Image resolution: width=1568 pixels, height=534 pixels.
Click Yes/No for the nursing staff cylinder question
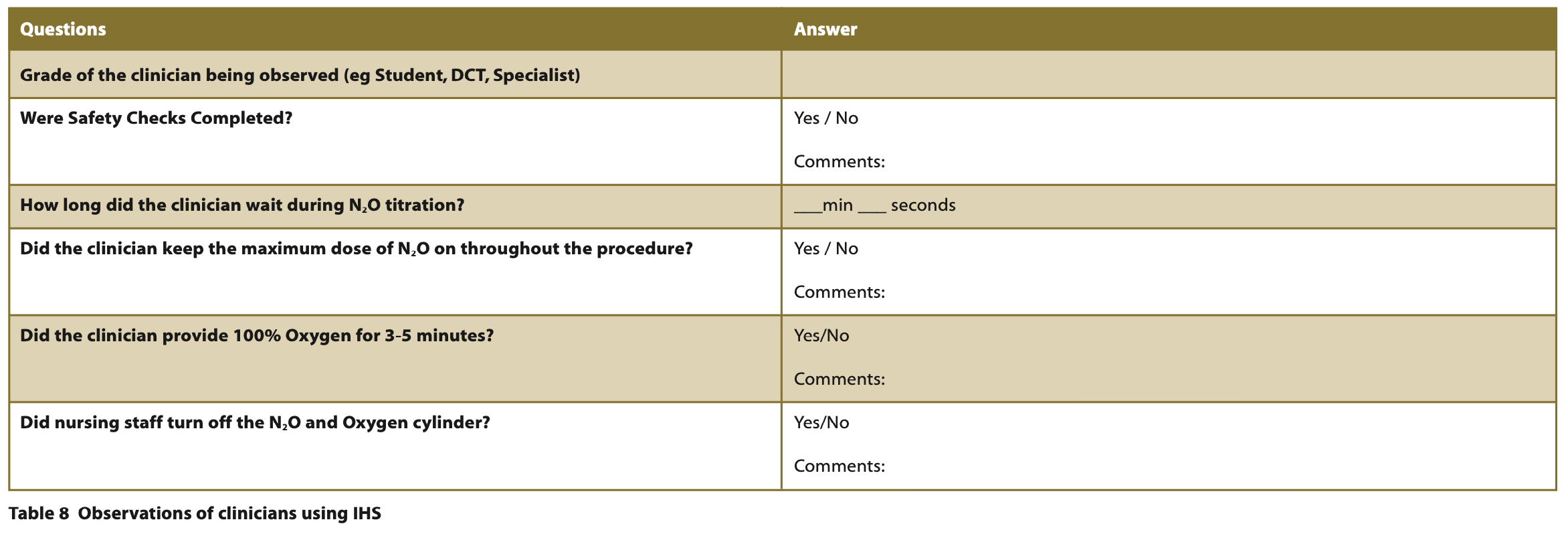coord(821,423)
